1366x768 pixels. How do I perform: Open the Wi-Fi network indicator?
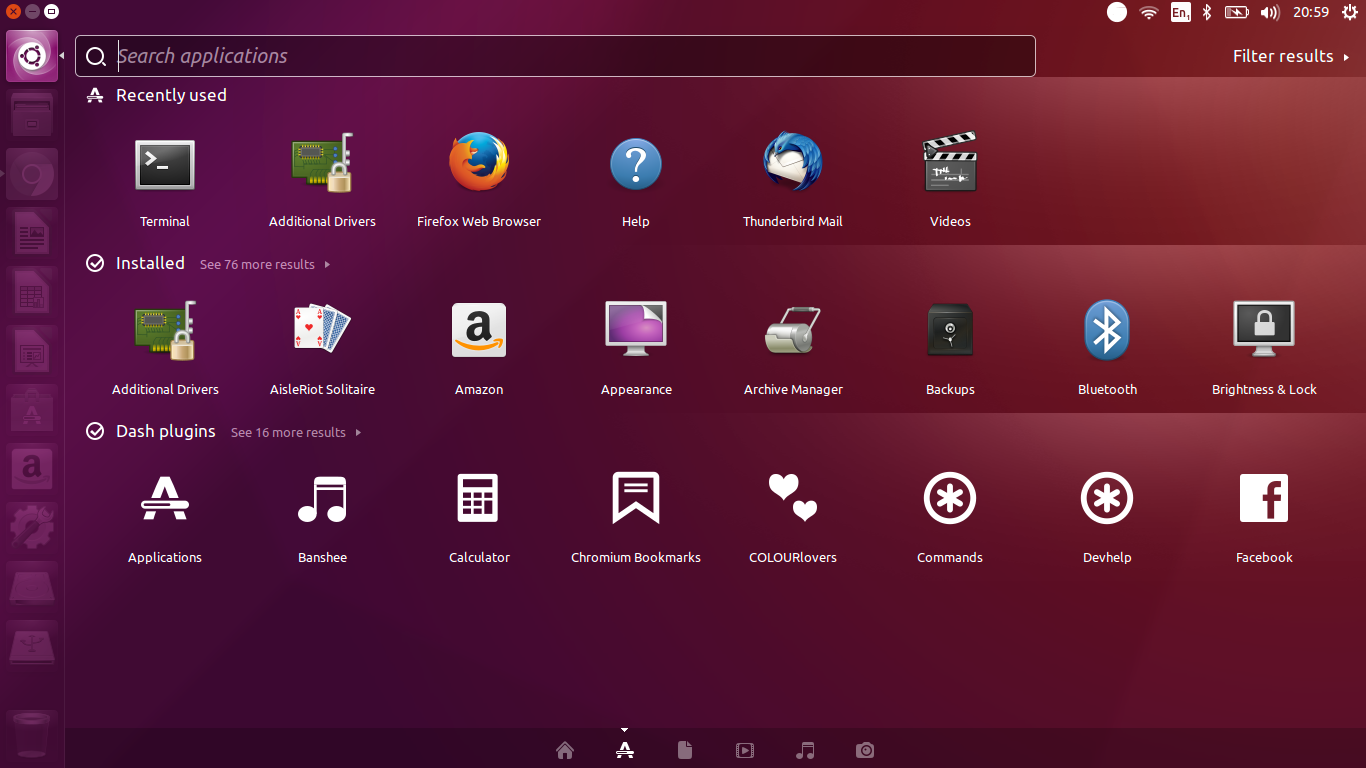tap(1149, 12)
